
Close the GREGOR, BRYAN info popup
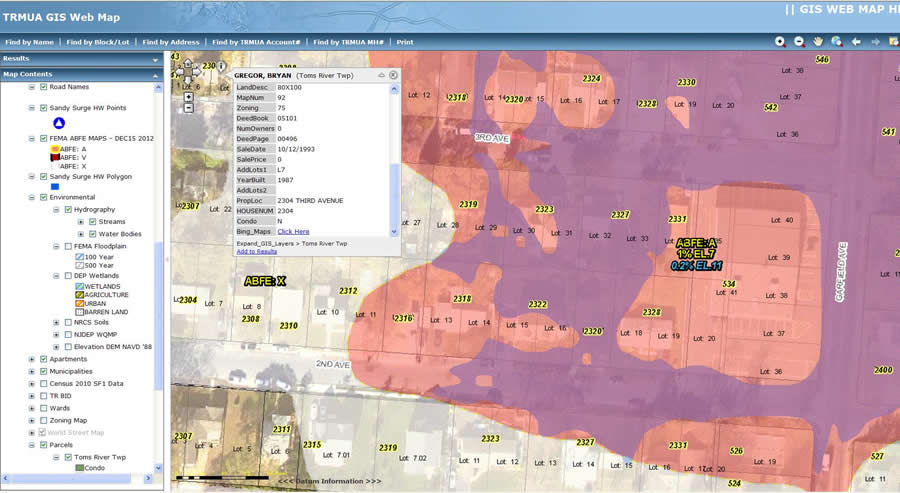pos(394,75)
